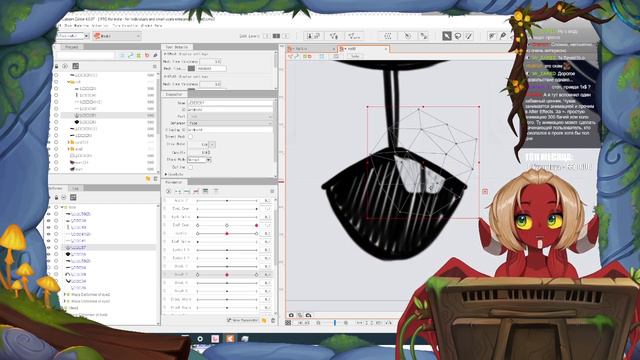This screenshot has width=640, height=360.
Task: Click the first Edit Level button
Action: [267, 36]
